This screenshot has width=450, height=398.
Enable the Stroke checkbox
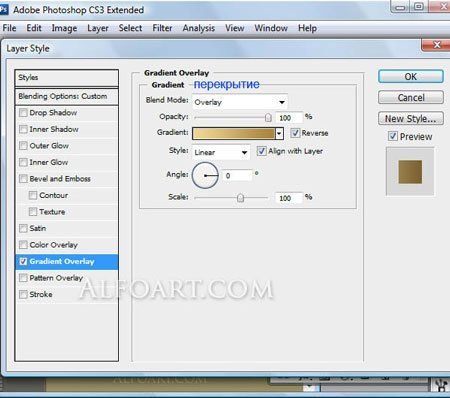[23, 294]
